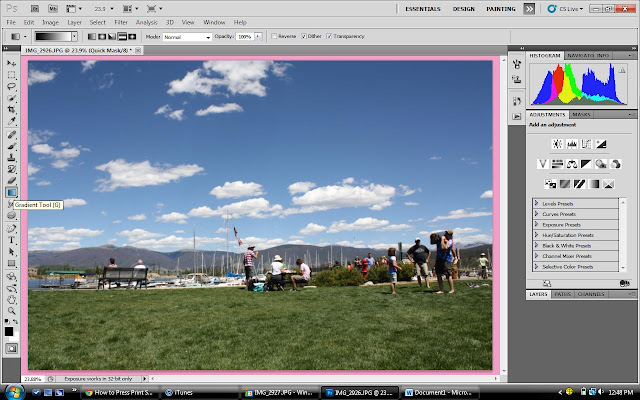Select the History Brush tool

[x=11, y=169]
